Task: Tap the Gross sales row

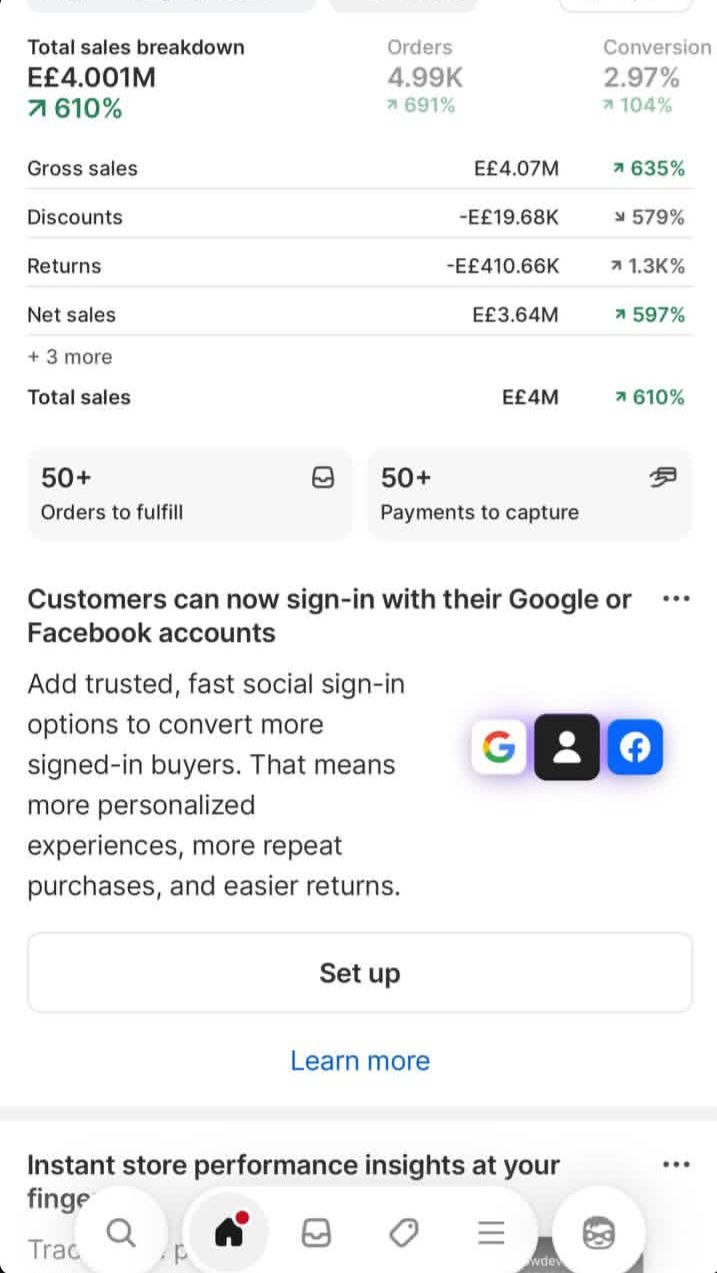Action: click(358, 168)
